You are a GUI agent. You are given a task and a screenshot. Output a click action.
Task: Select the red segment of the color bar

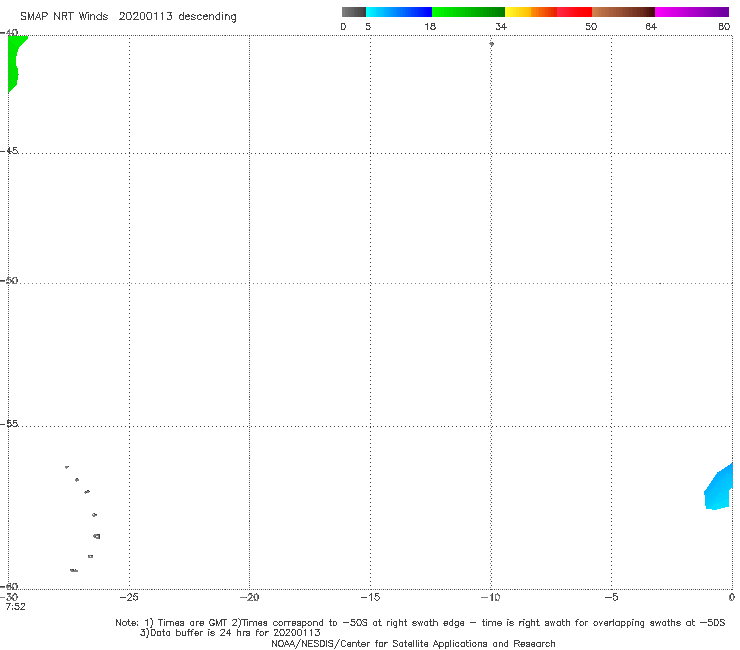tap(574, 12)
